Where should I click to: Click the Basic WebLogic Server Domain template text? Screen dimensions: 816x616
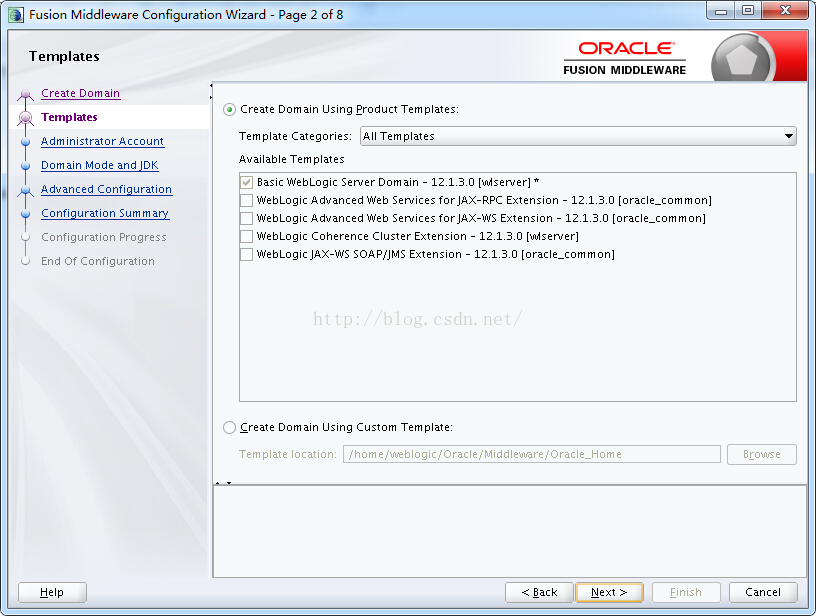[x=398, y=182]
